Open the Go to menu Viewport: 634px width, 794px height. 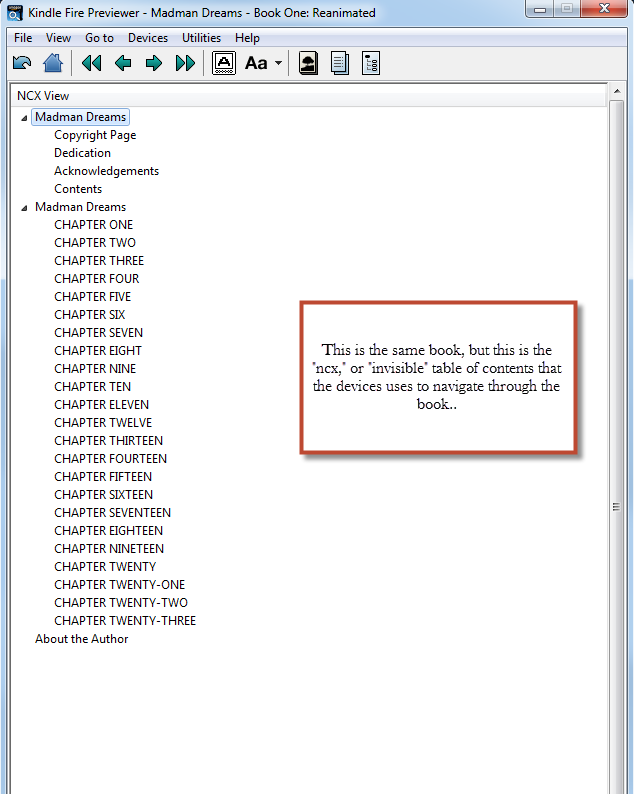pos(99,38)
